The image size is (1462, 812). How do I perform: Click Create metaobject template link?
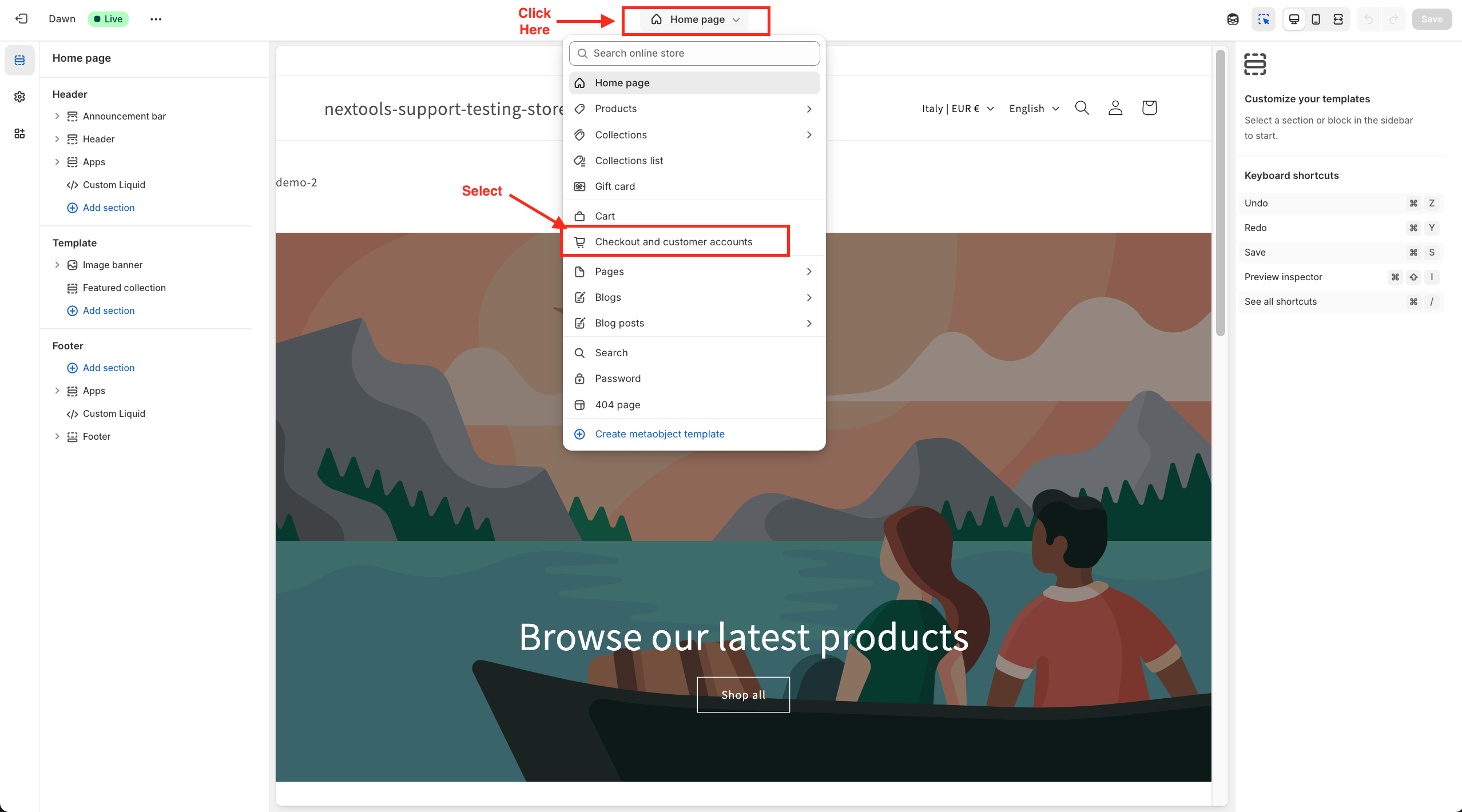click(x=660, y=434)
